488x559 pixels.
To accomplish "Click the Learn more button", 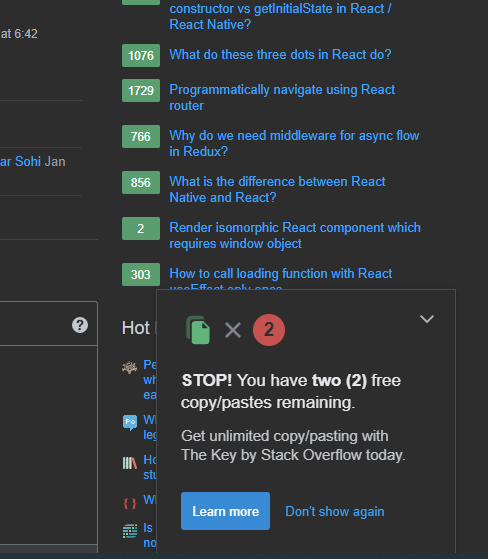I will [x=225, y=511].
